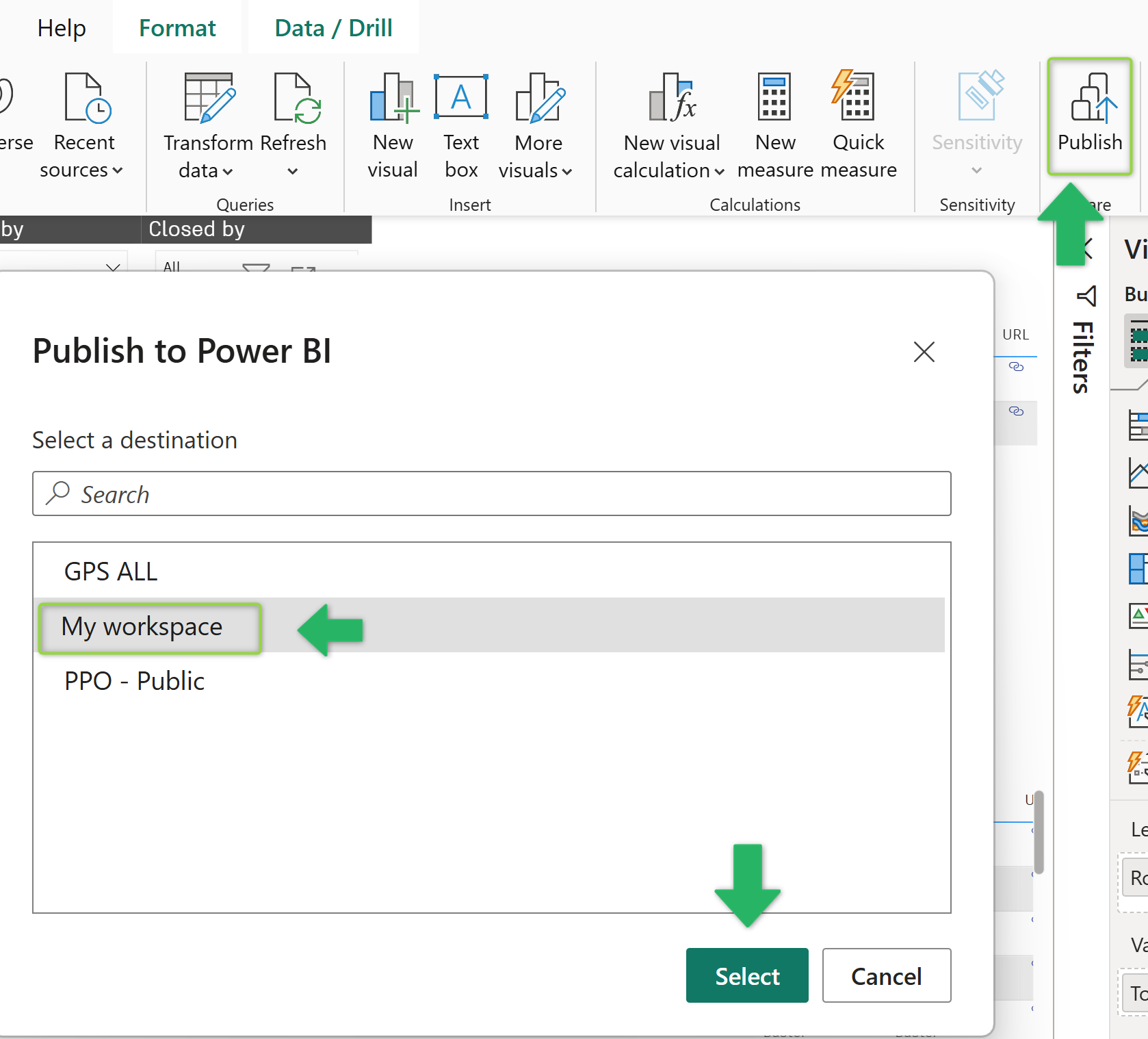Open Recent sources menu
The image size is (1148, 1039).
[83, 126]
